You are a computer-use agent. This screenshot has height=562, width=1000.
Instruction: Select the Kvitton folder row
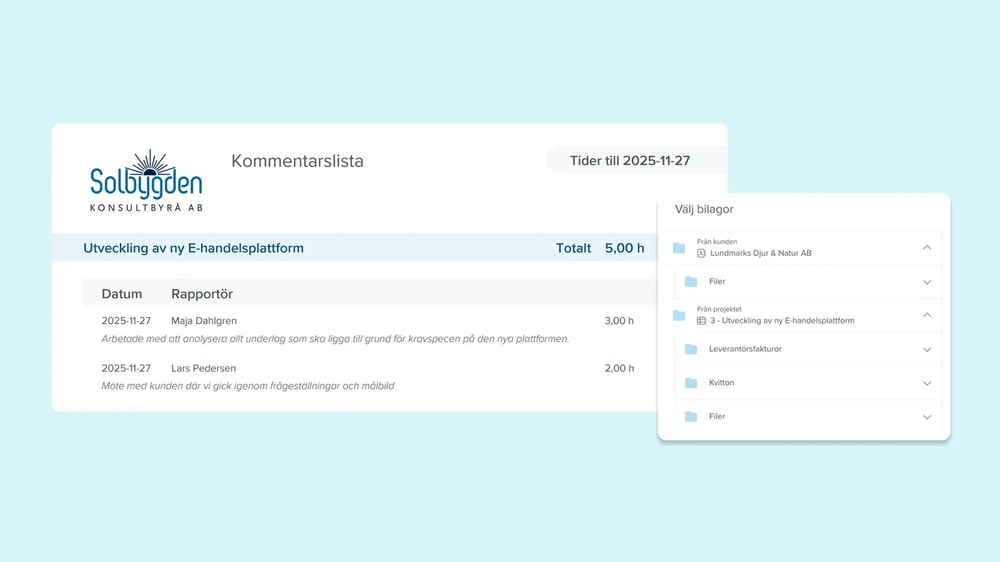[x=808, y=383]
